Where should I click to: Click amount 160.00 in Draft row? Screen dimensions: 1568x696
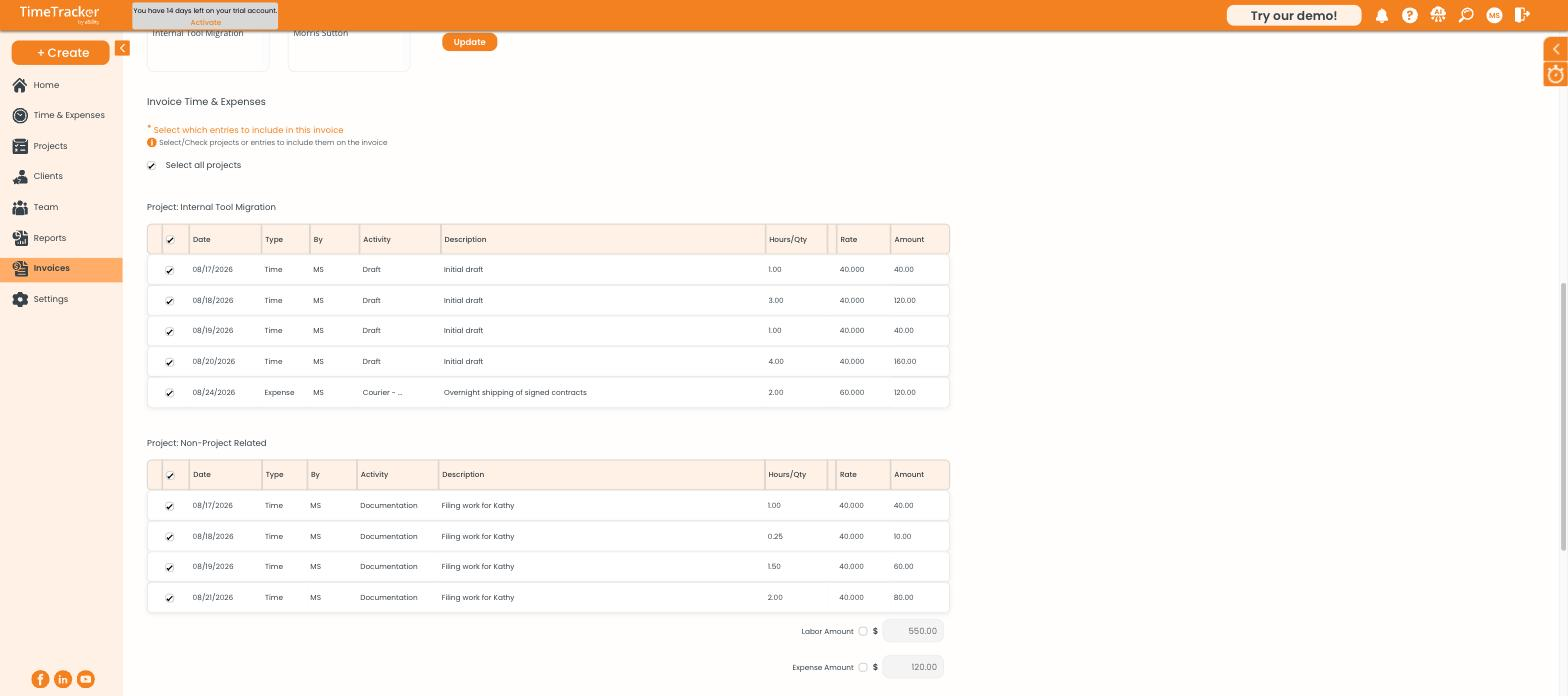pos(905,361)
